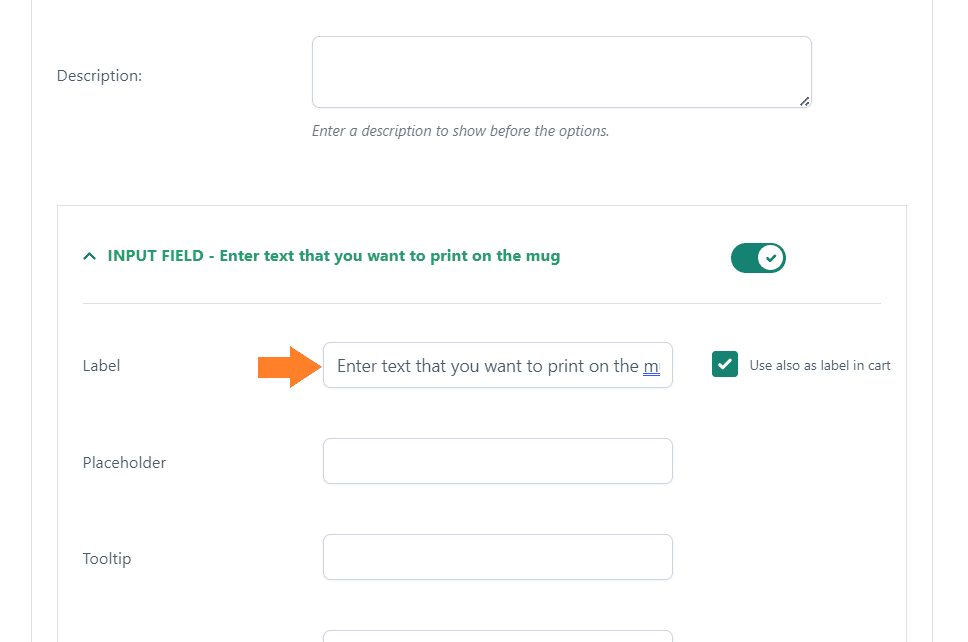Collapse the INPUT FIELD section chevron

pos(90,256)
